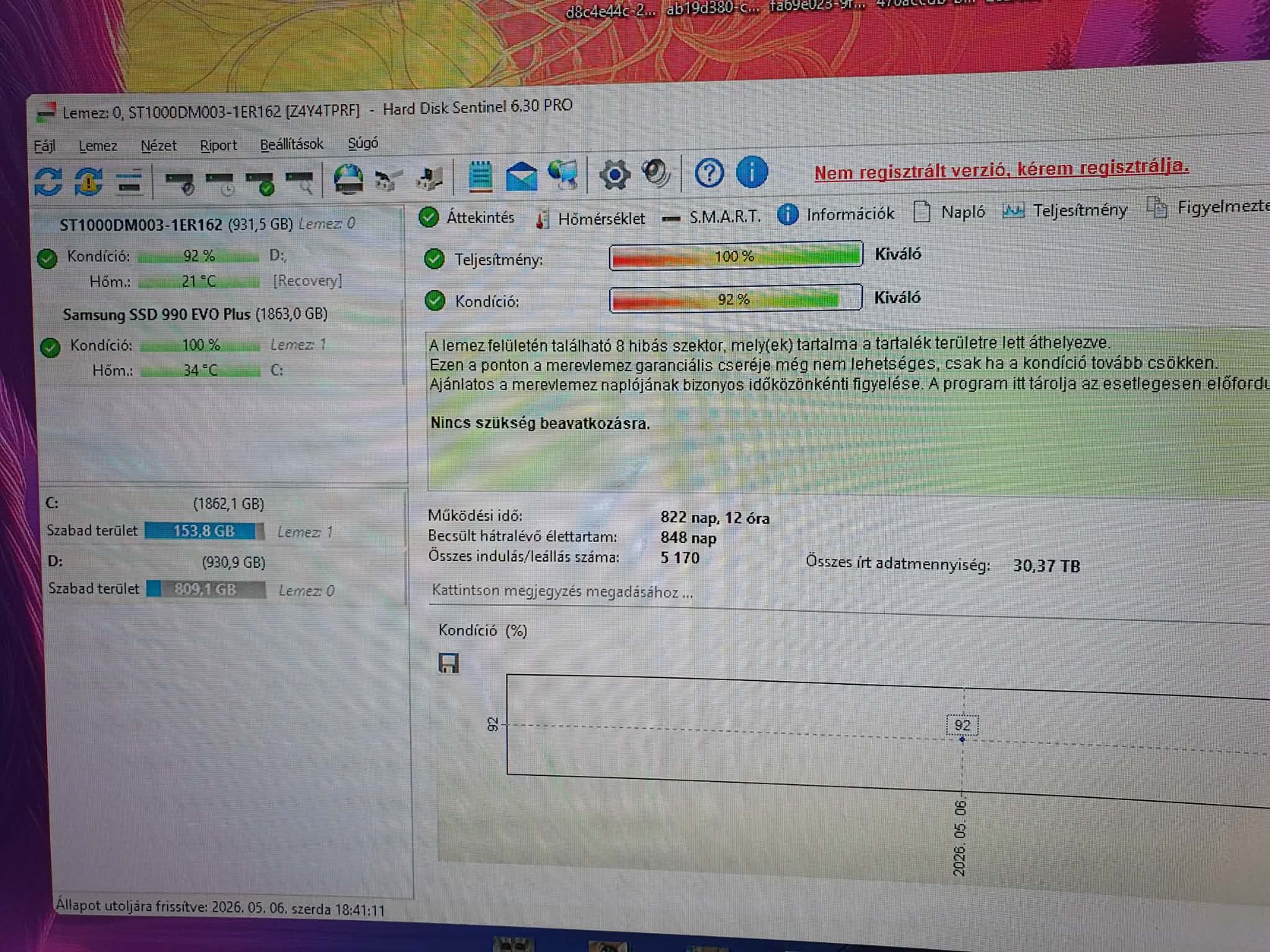Open the notepad report icon

[480, 177]
